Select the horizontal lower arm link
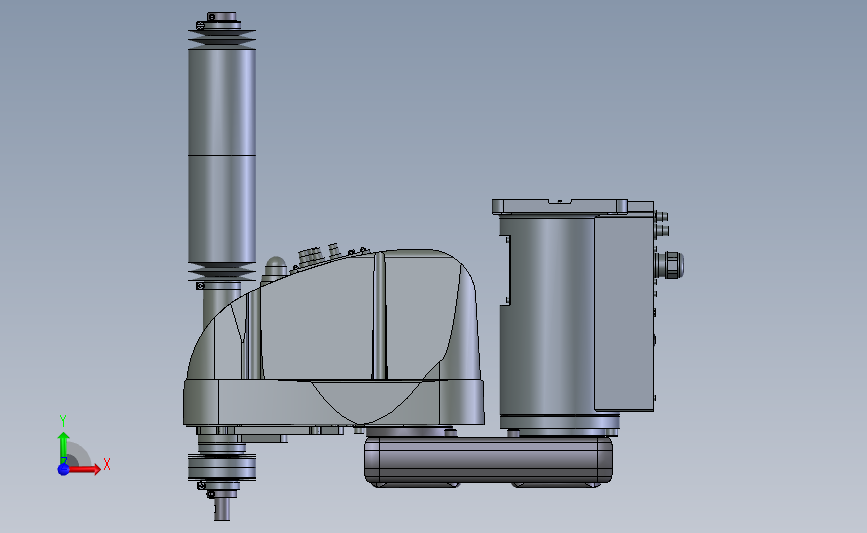The height and width of the screenshot is (533, 867). point(488,461)
